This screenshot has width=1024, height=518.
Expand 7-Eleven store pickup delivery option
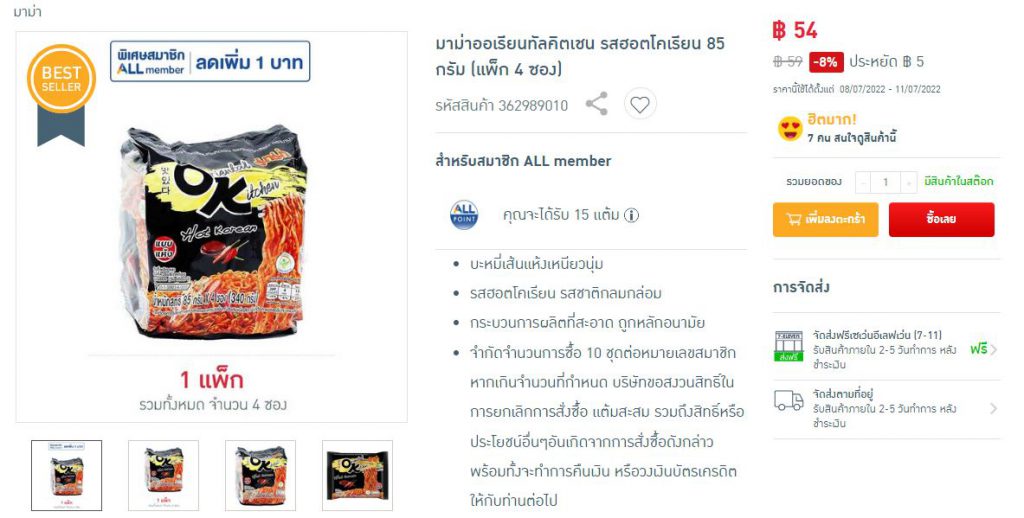tap(886, 349)
